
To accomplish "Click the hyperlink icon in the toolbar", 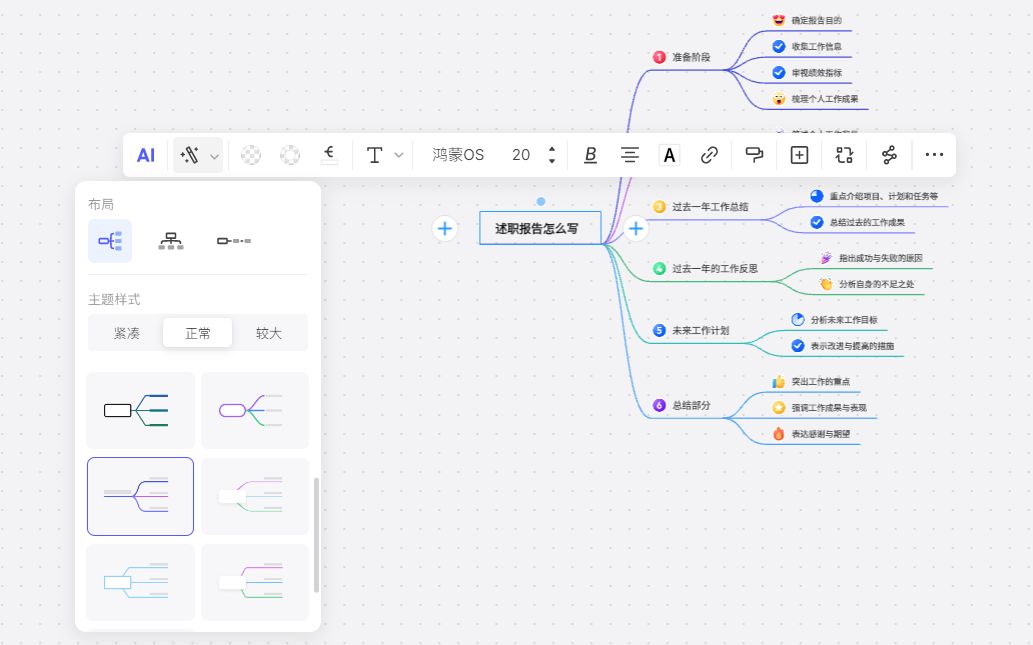I will click(x=710, y=154).
